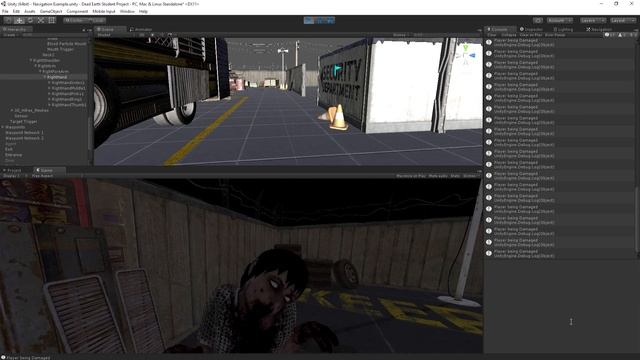Select Blood Particle Mount in Hierarchy
Screen dimensions: 640x360
(x=67, y=44)
